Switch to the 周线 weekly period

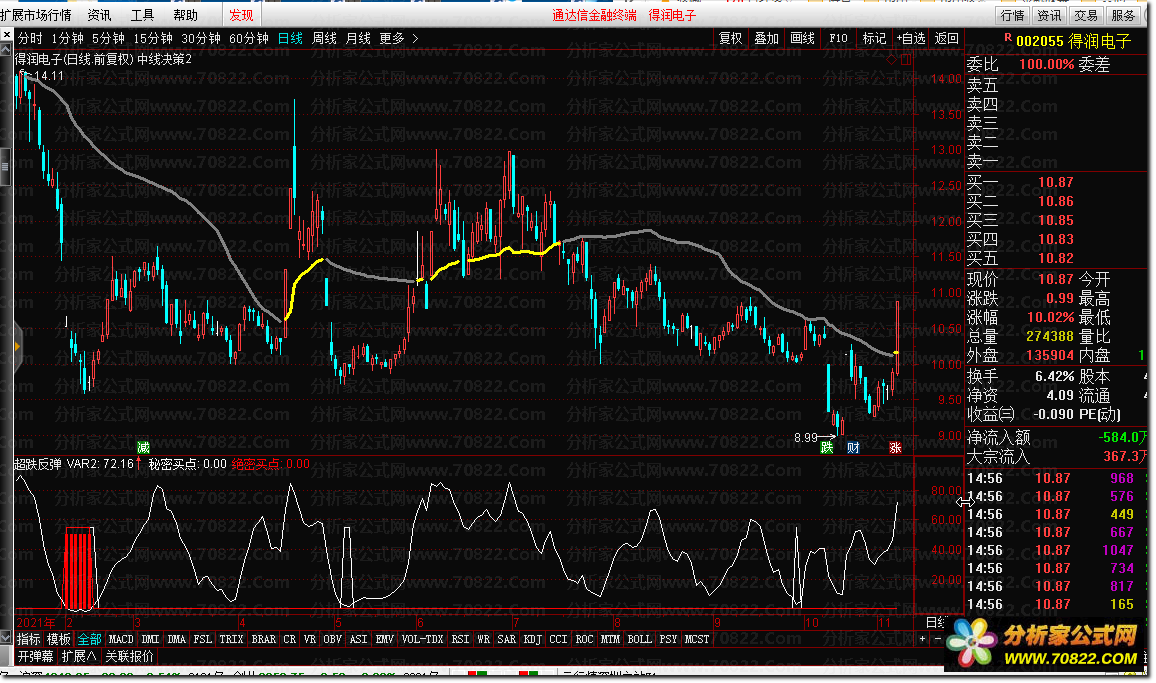324,38
